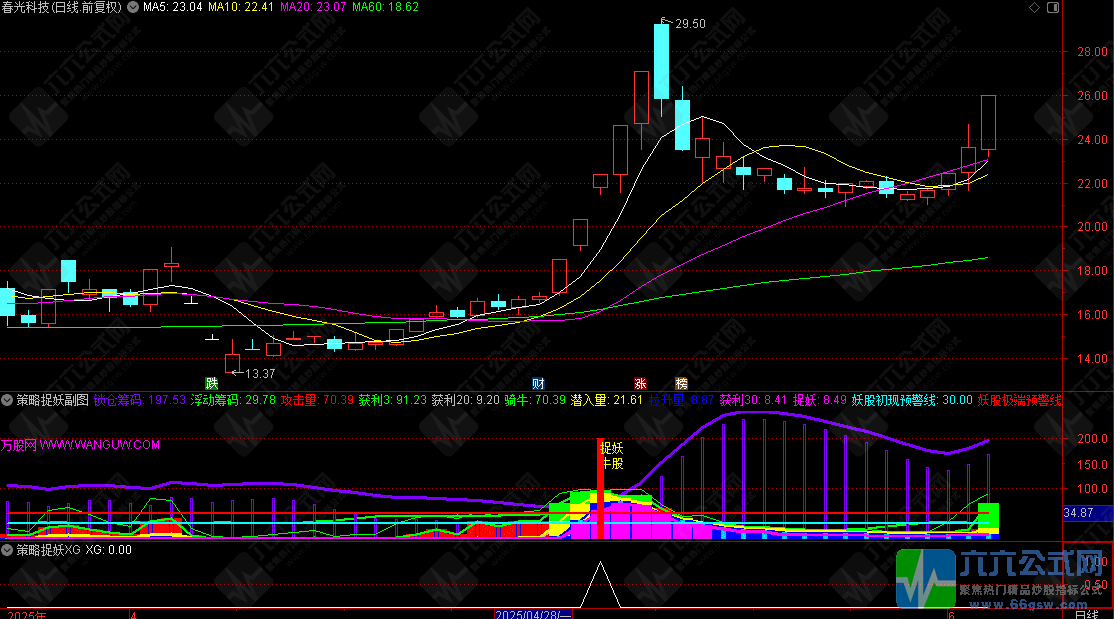The width and height of the screenshot is (1114, 619).
Task: Click the 捉妖牛股 signal marker
Action: (612, 456)
